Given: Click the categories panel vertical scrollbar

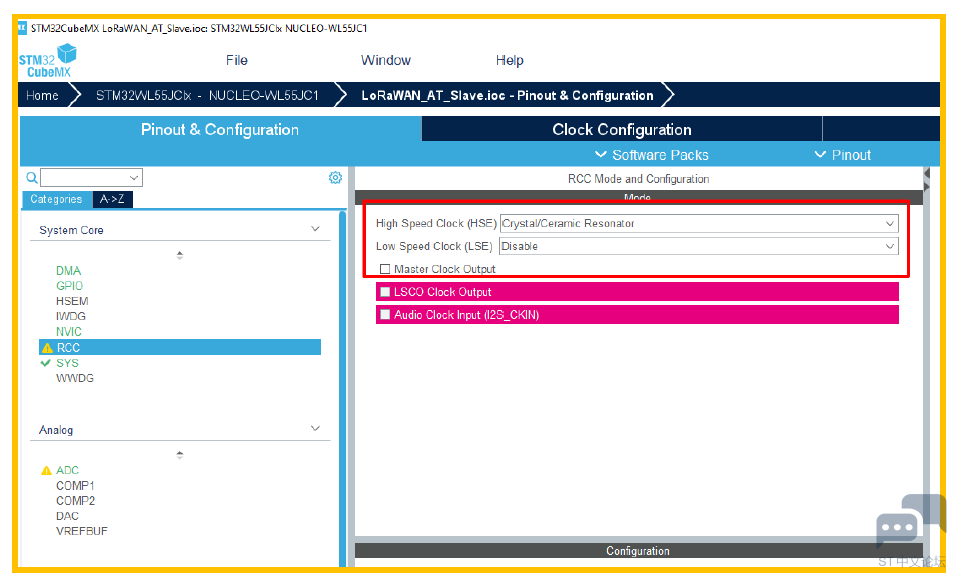Looking at the screenshot, I should coord(342,387).
